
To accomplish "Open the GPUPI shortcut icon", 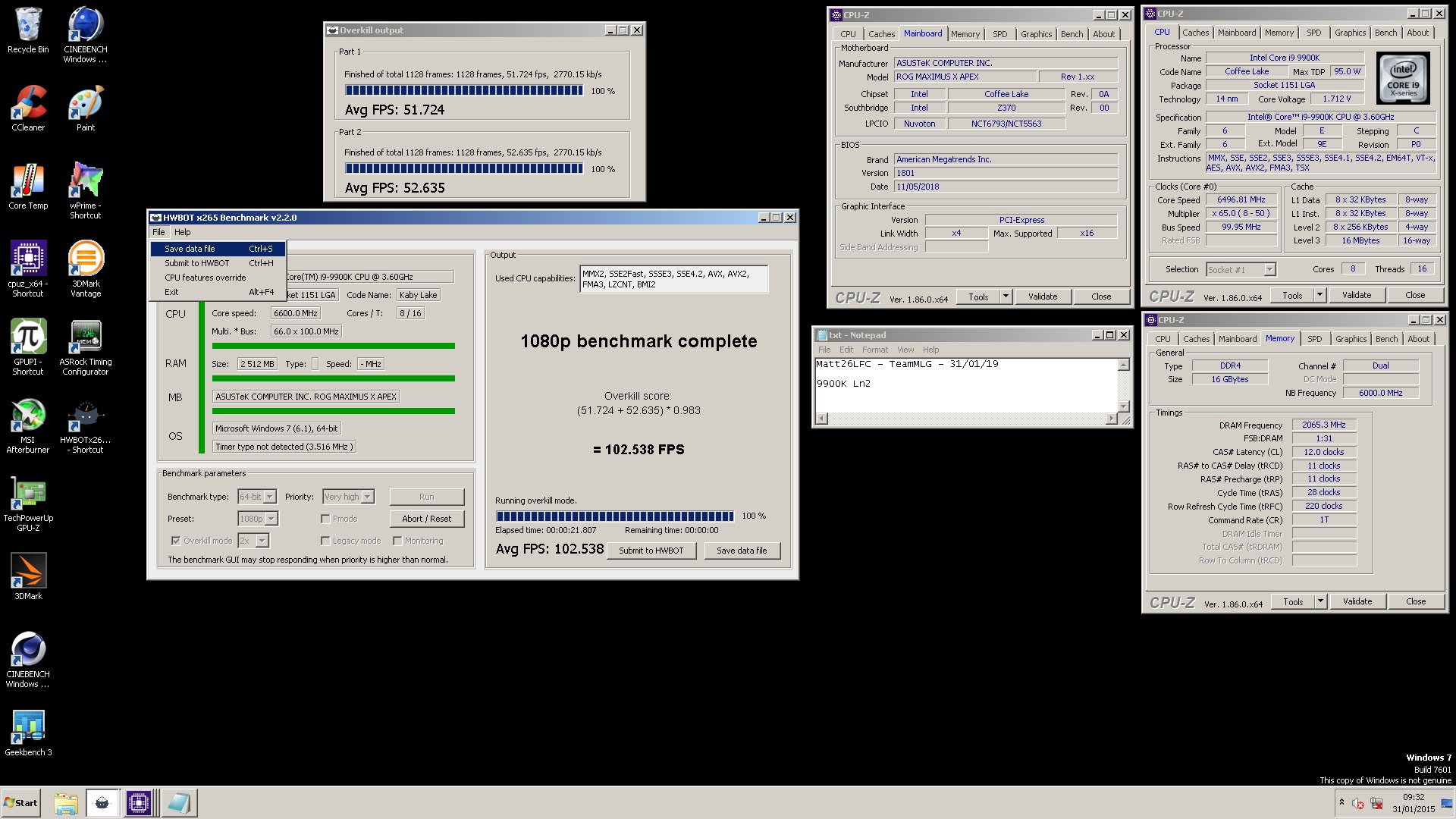I will click(x=28, y=347).
